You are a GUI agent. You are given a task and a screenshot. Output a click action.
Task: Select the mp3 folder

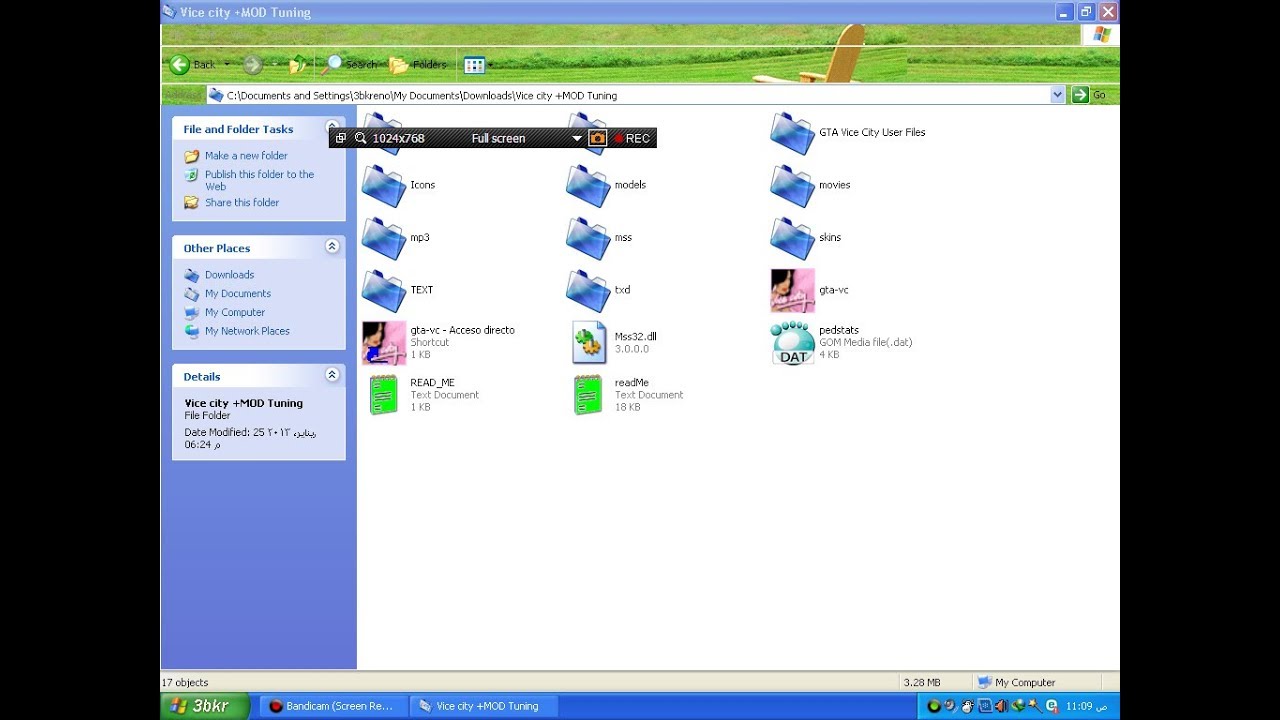[396, 238]
